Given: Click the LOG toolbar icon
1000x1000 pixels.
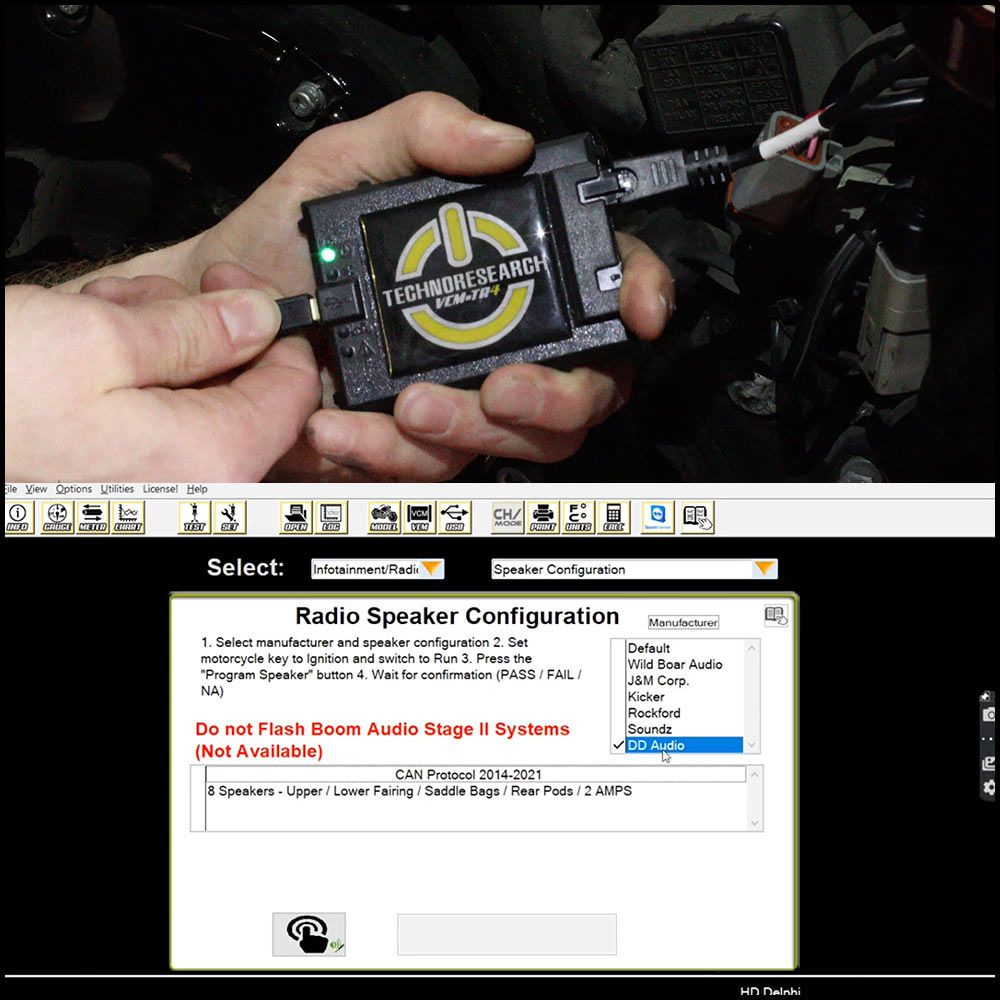Looking at the screenshot, I should [332, 517].
